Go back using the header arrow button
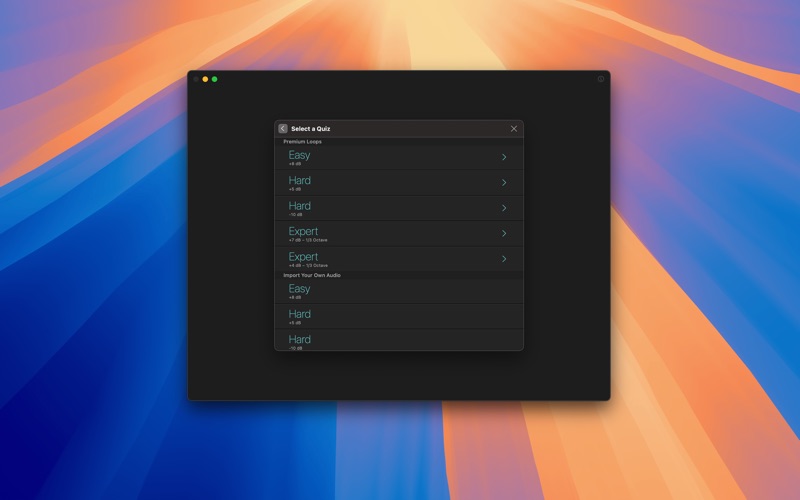Image resolution: width=800 pixels, height=500 pixels. (283, 129)
